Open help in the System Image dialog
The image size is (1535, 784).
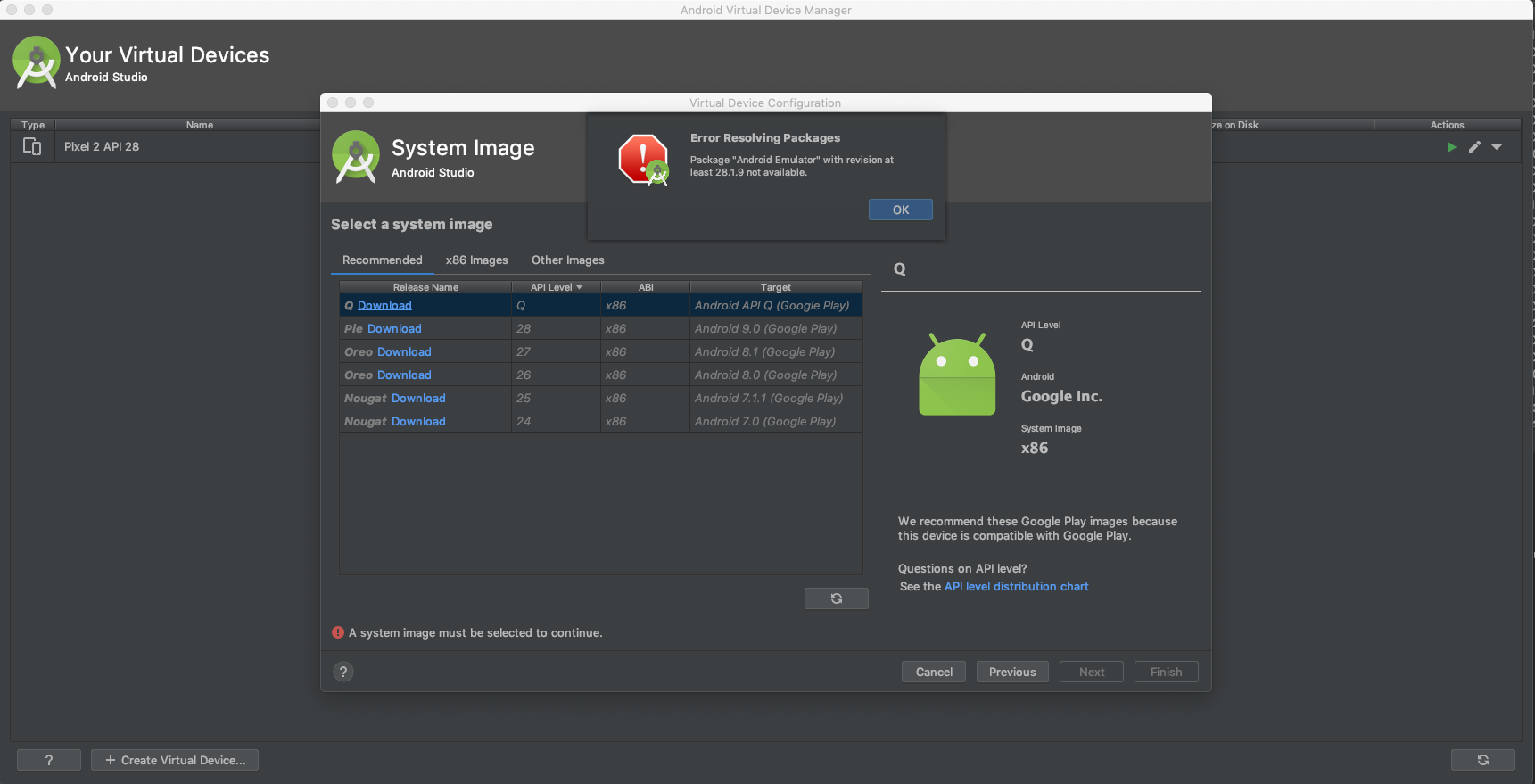pyautogui.click(x=343, y=672)
